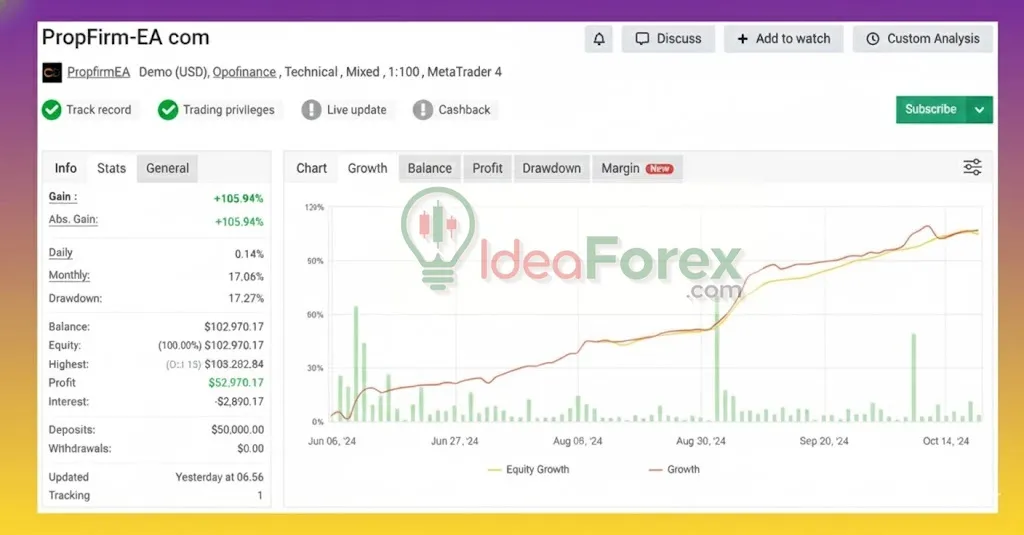Expand the Subscribe dropdown arrow
The width and height of the screenshot is (1024, 535).
[980, 110]
